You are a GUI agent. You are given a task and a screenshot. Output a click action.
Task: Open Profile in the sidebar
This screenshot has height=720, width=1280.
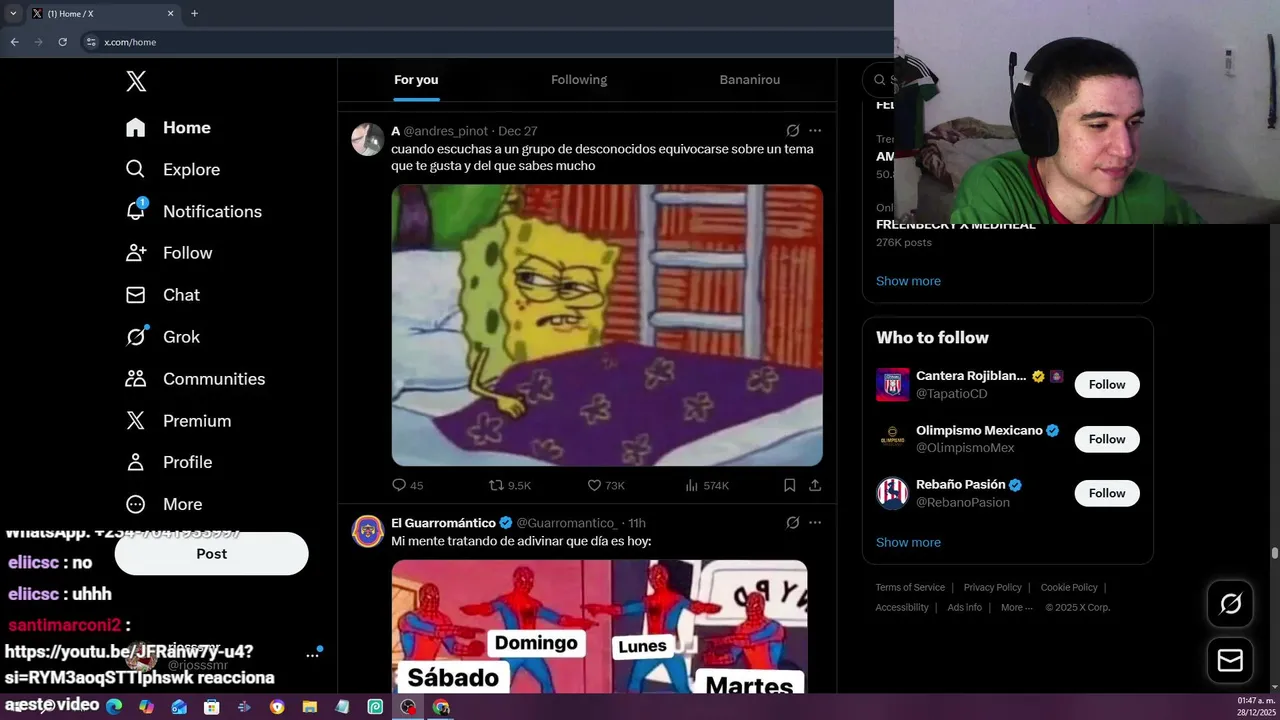(x=168, y=462)
